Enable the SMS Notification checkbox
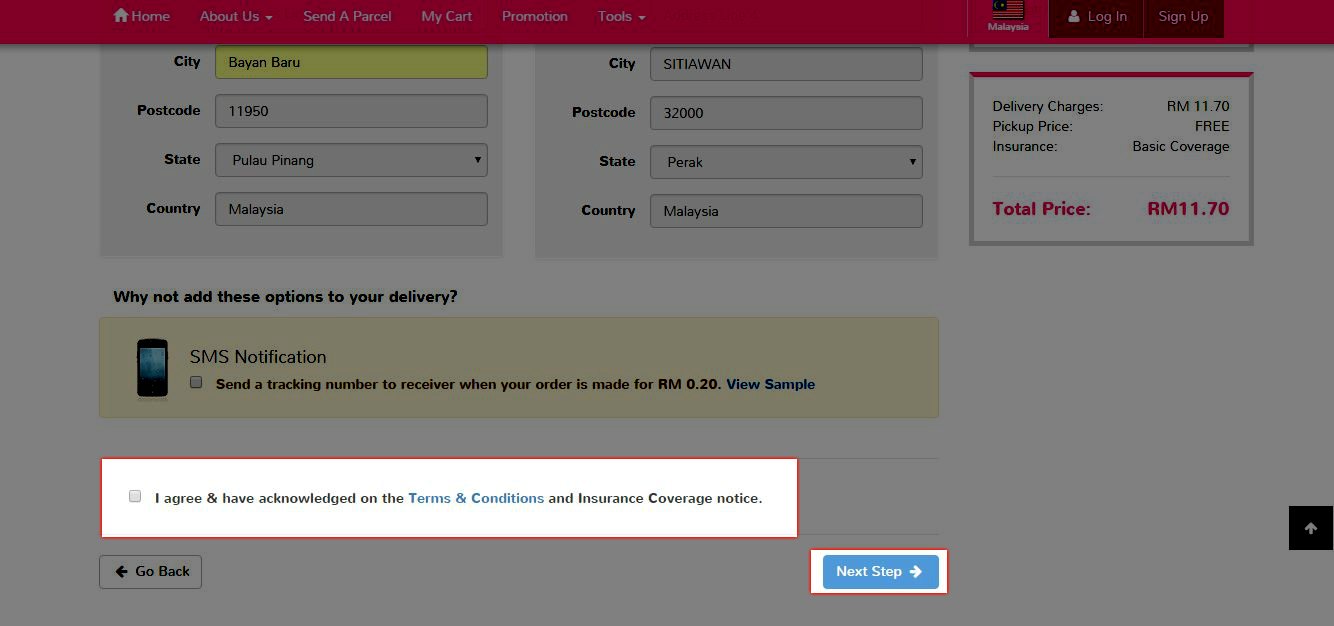Image resolution: width=1334 pixels, height=626 pixels. tap(196, 383)
